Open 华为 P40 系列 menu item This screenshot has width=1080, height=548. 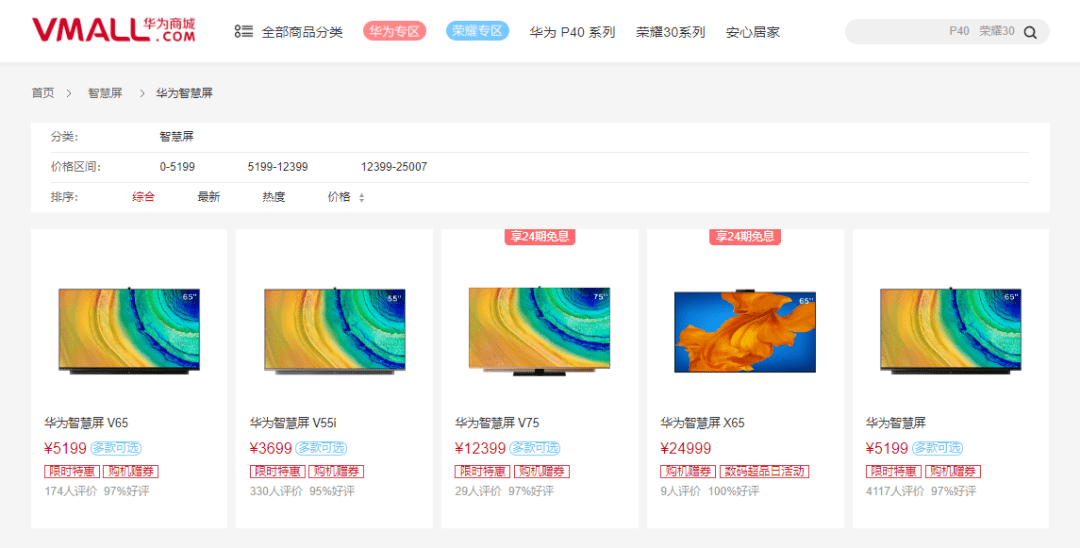tap(572, 32)
